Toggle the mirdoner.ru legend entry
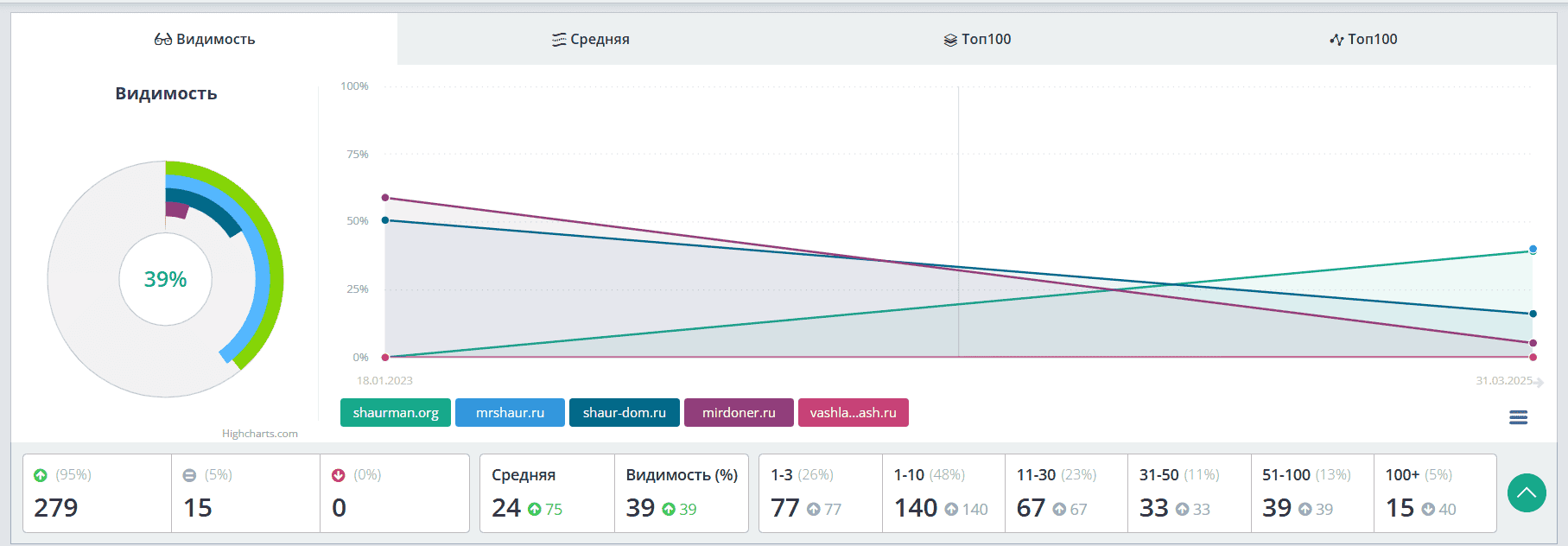Viewport: 1568px width, 546px height. [x=739, y=413]
